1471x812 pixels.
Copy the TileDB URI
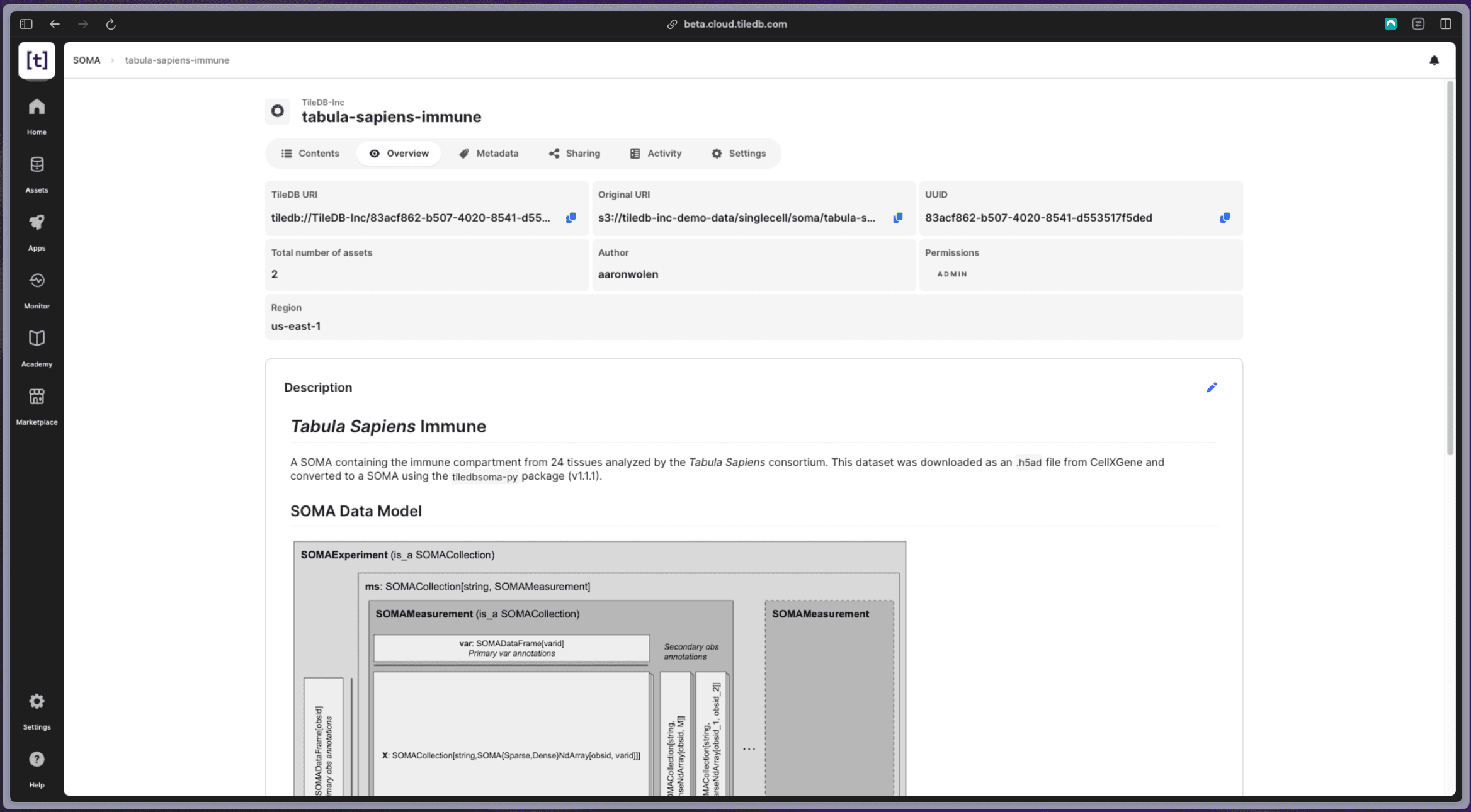(571, 218)
